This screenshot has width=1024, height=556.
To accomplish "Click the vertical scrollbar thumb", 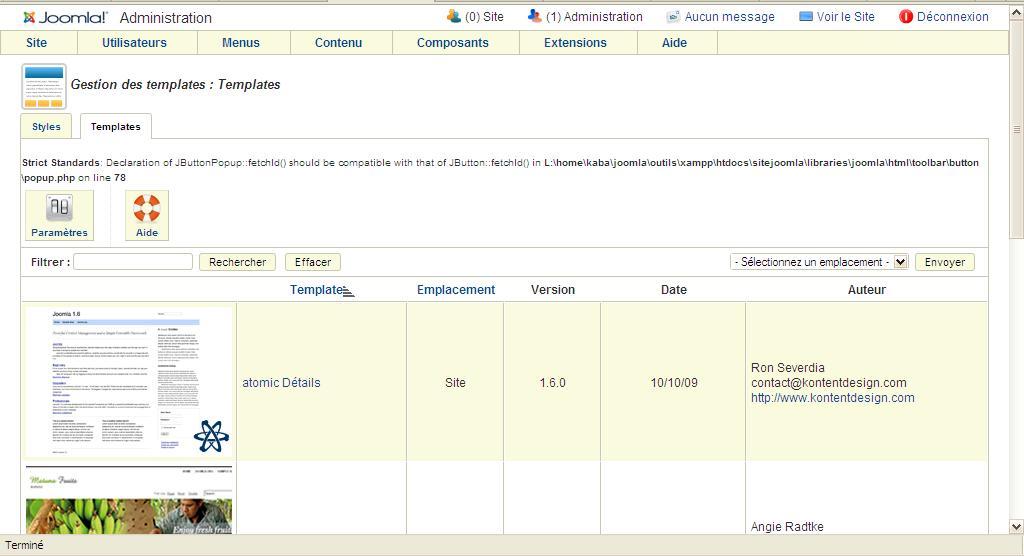I will [1016, 131].
